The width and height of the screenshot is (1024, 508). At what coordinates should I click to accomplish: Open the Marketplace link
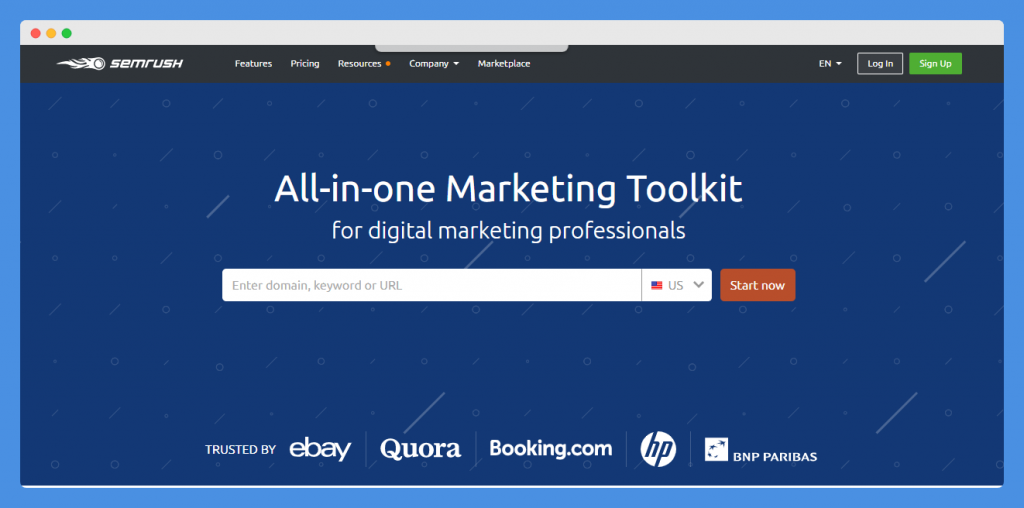click(x=504, y=63)
